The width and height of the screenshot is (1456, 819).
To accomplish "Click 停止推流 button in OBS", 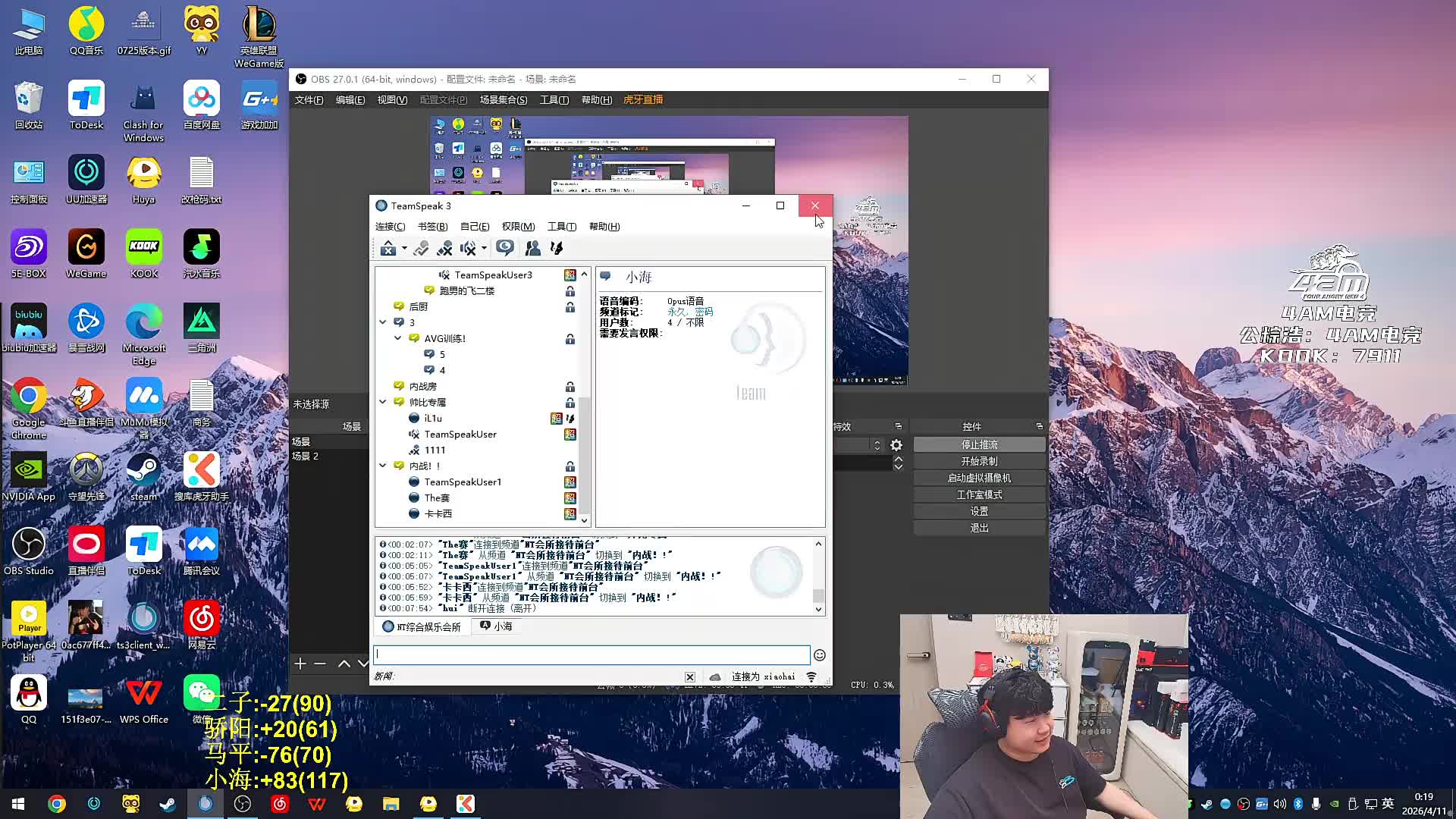I will coord(979,445).
